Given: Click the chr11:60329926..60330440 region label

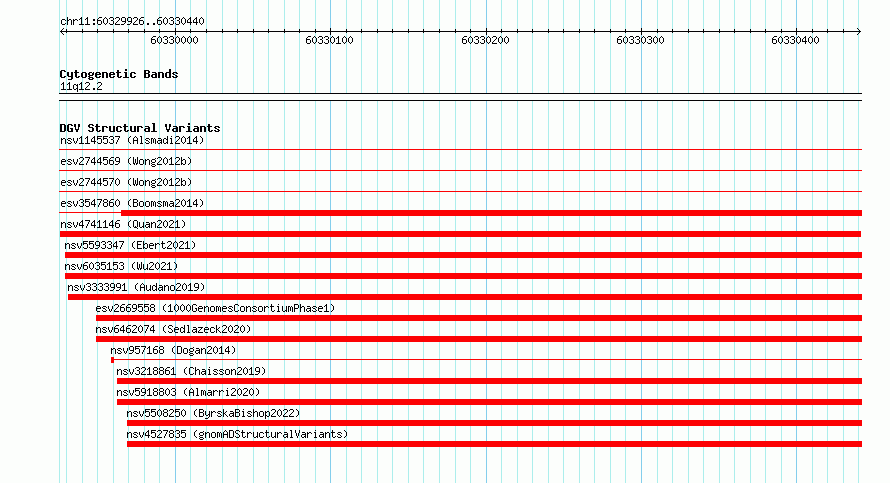Looking at the screenshot, I should pyautogui.click(x=132, y=22).
